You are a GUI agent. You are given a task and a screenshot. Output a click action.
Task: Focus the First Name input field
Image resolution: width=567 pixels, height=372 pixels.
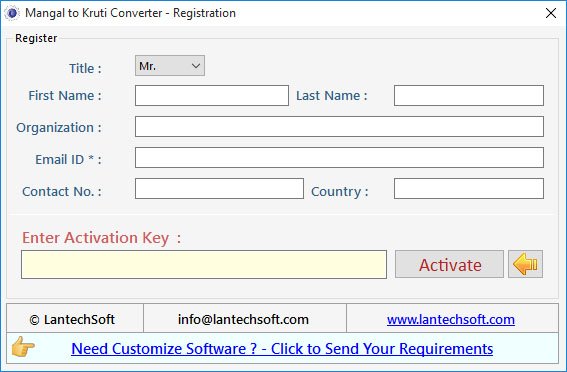tap(212, 95)
